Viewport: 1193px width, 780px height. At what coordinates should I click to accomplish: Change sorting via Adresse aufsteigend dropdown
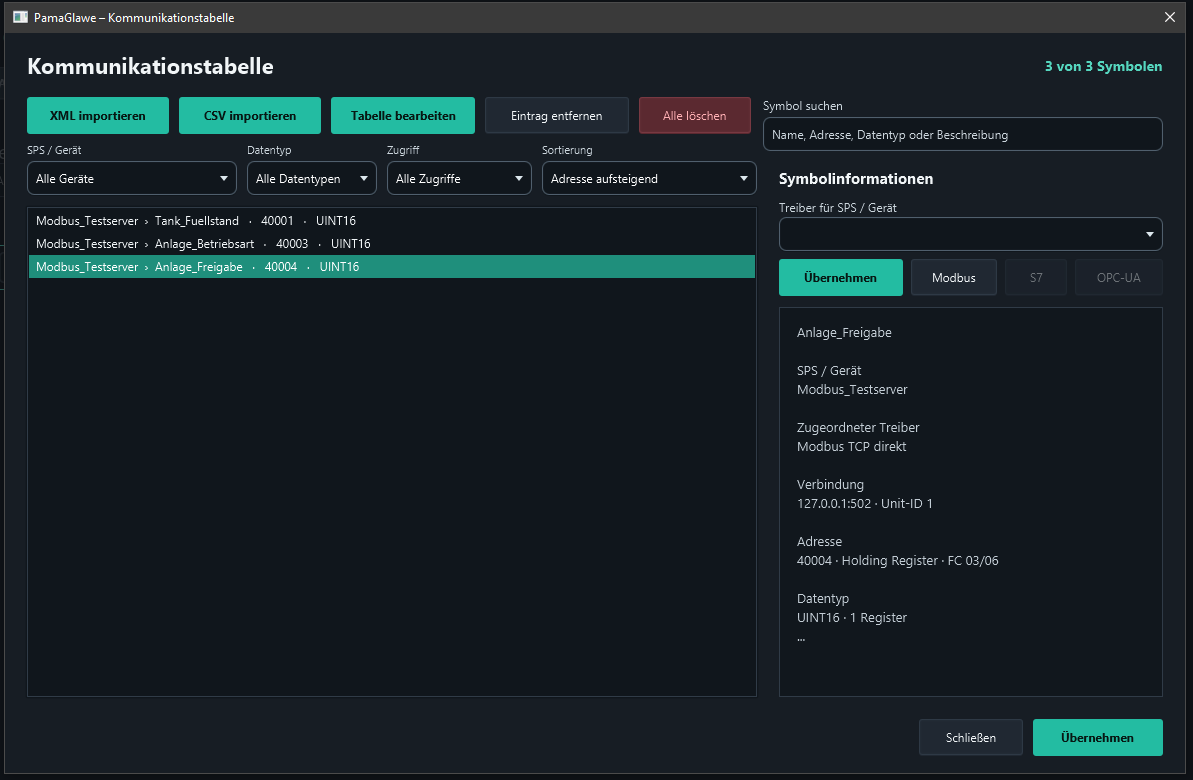pyautogui.click(x=649, y=179)
